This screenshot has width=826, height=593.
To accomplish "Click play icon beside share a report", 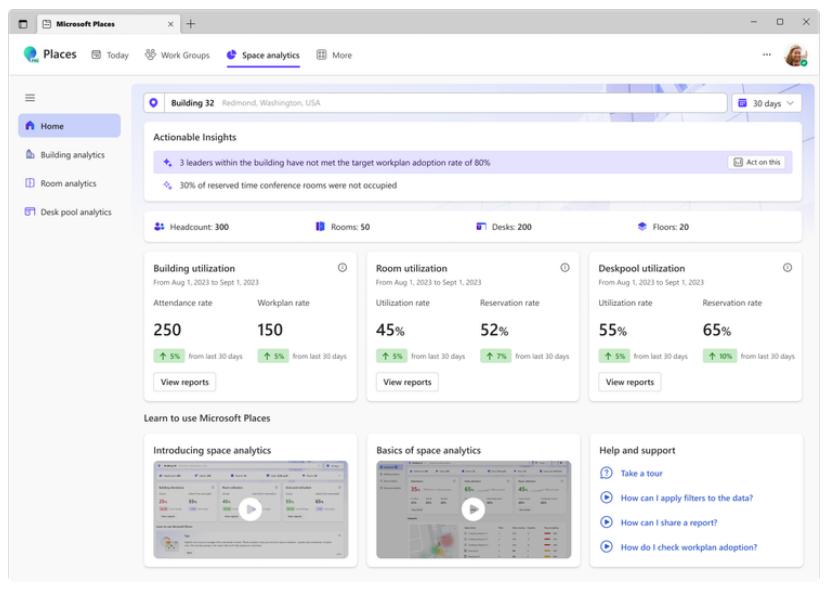I will pos(606,522).
